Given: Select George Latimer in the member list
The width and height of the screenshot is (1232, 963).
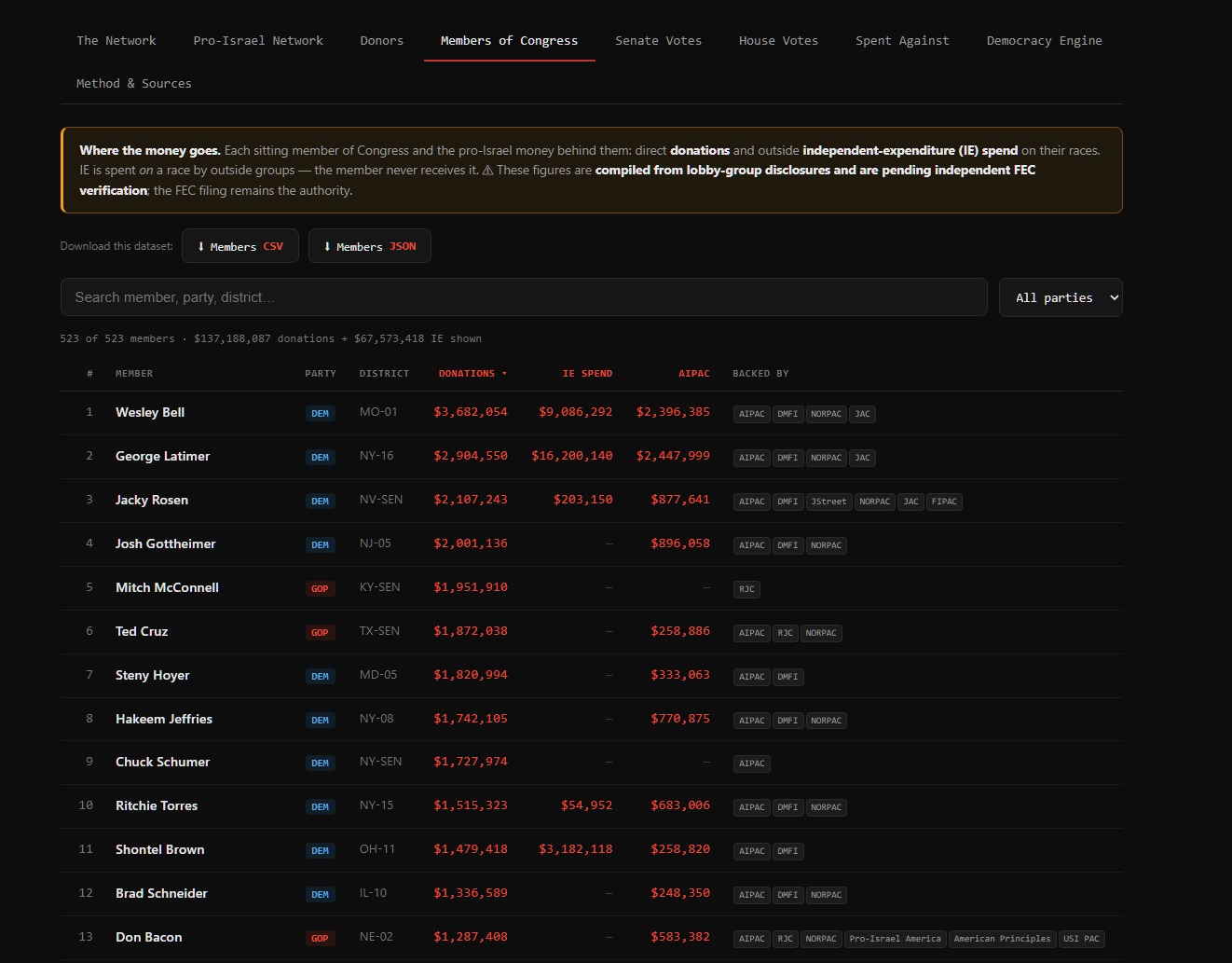Looking at the screenshot, I should (162, 456).
